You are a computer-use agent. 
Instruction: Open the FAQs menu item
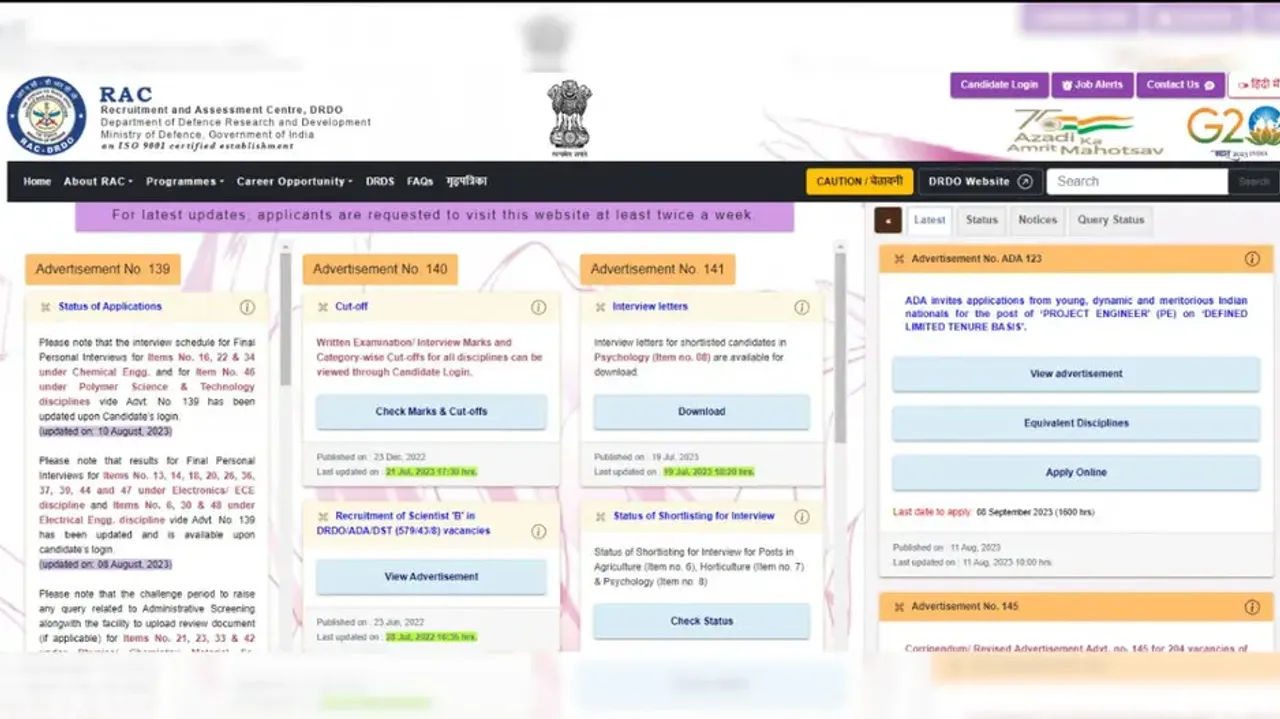tap(420, 182)
